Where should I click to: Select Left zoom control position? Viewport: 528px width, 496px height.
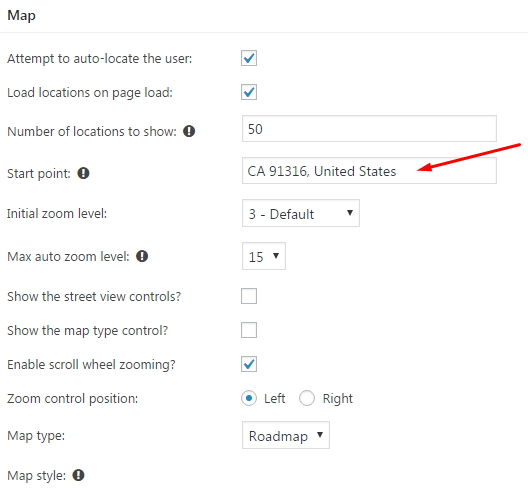(249, 398)
